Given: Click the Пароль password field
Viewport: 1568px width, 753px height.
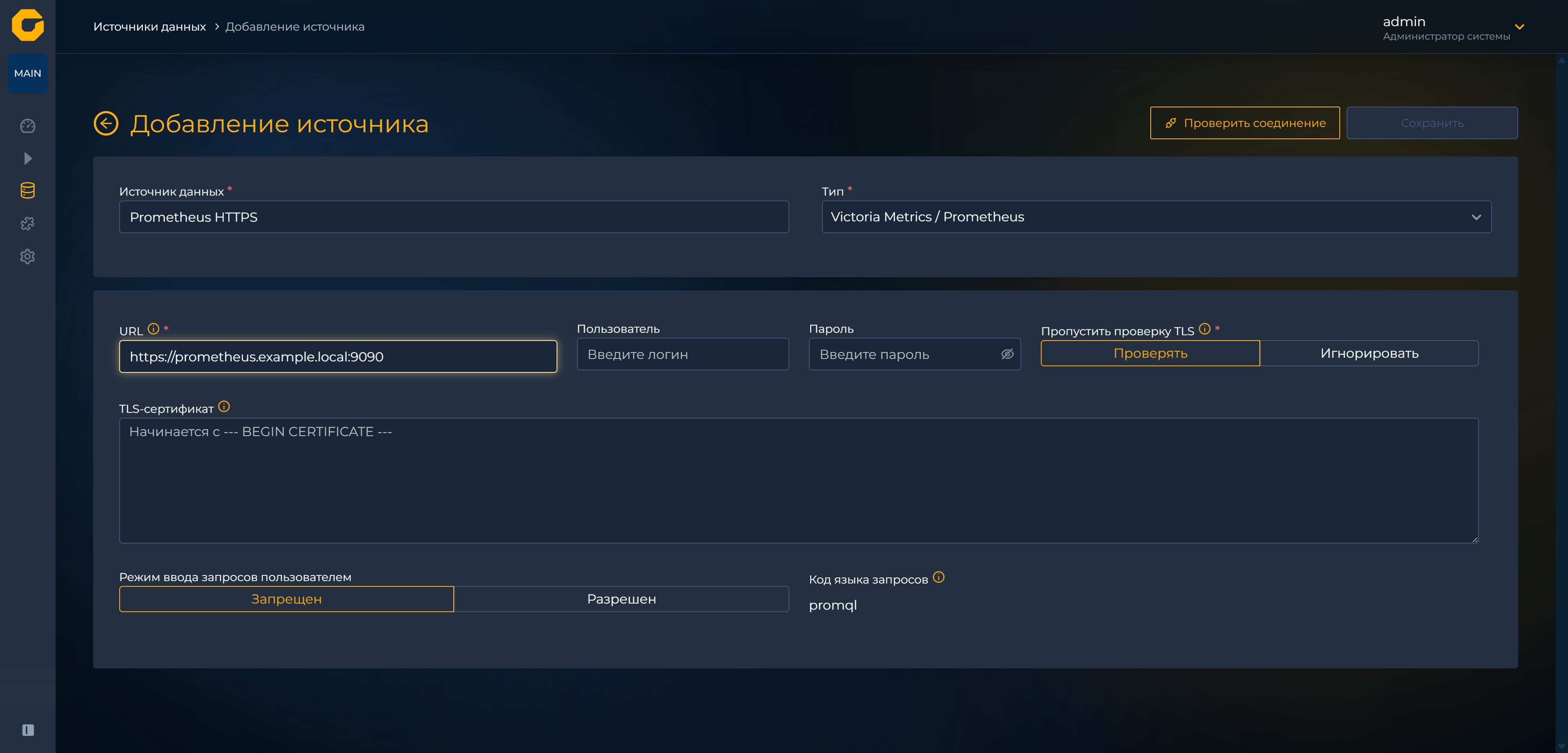Looking at the screenshot, I should (914, 354).
